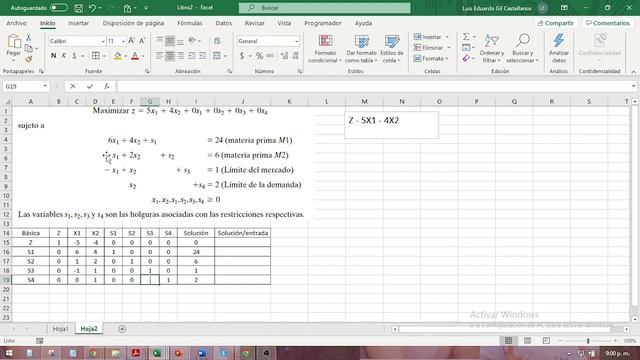640x360 pixels.
Task: Decrease font size with small A icon
Action: [142, 41]
